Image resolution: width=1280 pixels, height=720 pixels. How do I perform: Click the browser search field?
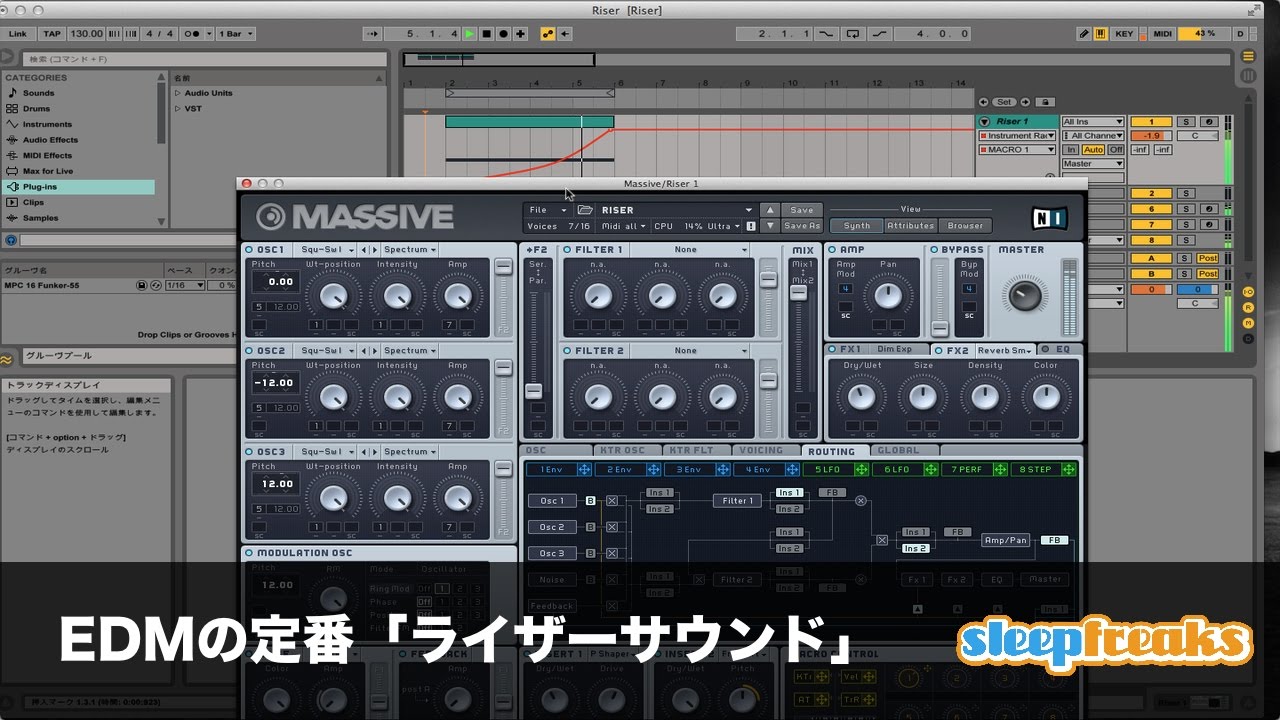click(x=204, y=60)
